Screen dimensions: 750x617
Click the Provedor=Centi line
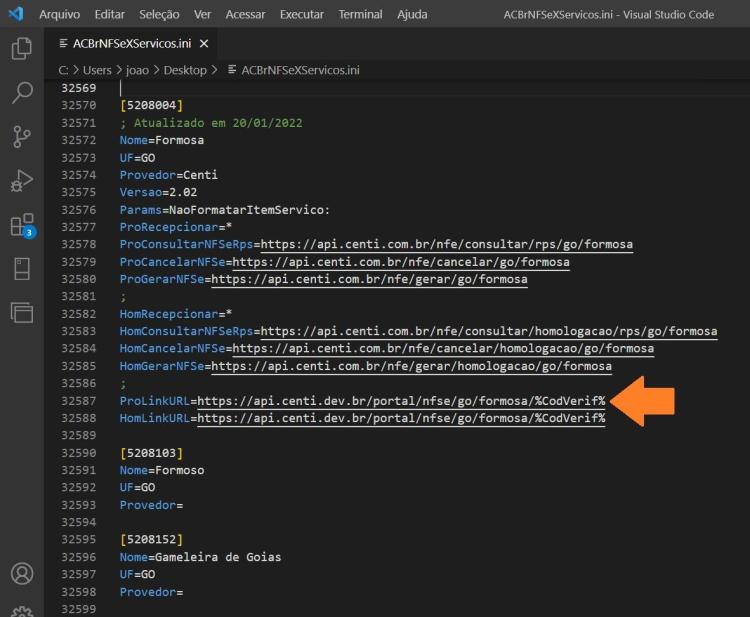[x=169, y=175]
